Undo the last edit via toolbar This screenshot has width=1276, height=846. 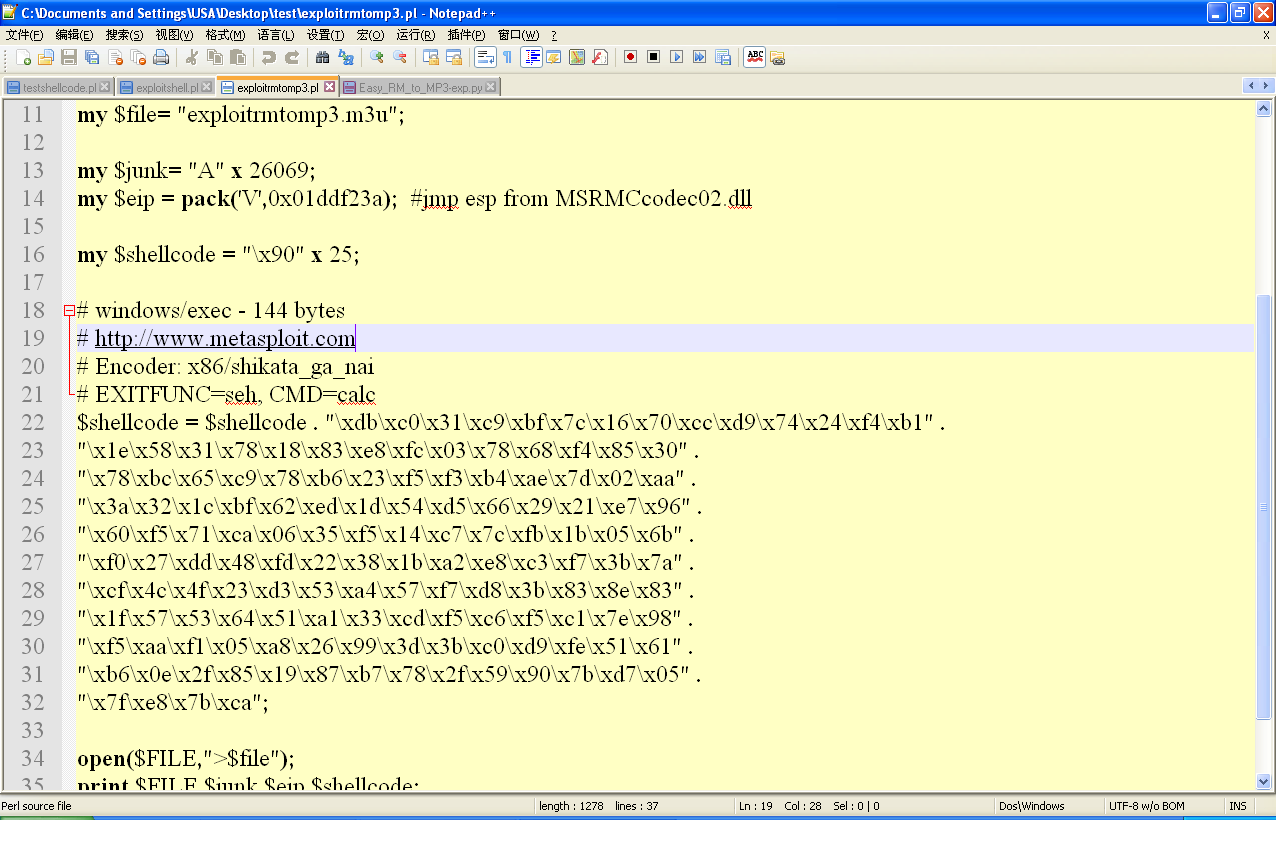coord(269,57)
